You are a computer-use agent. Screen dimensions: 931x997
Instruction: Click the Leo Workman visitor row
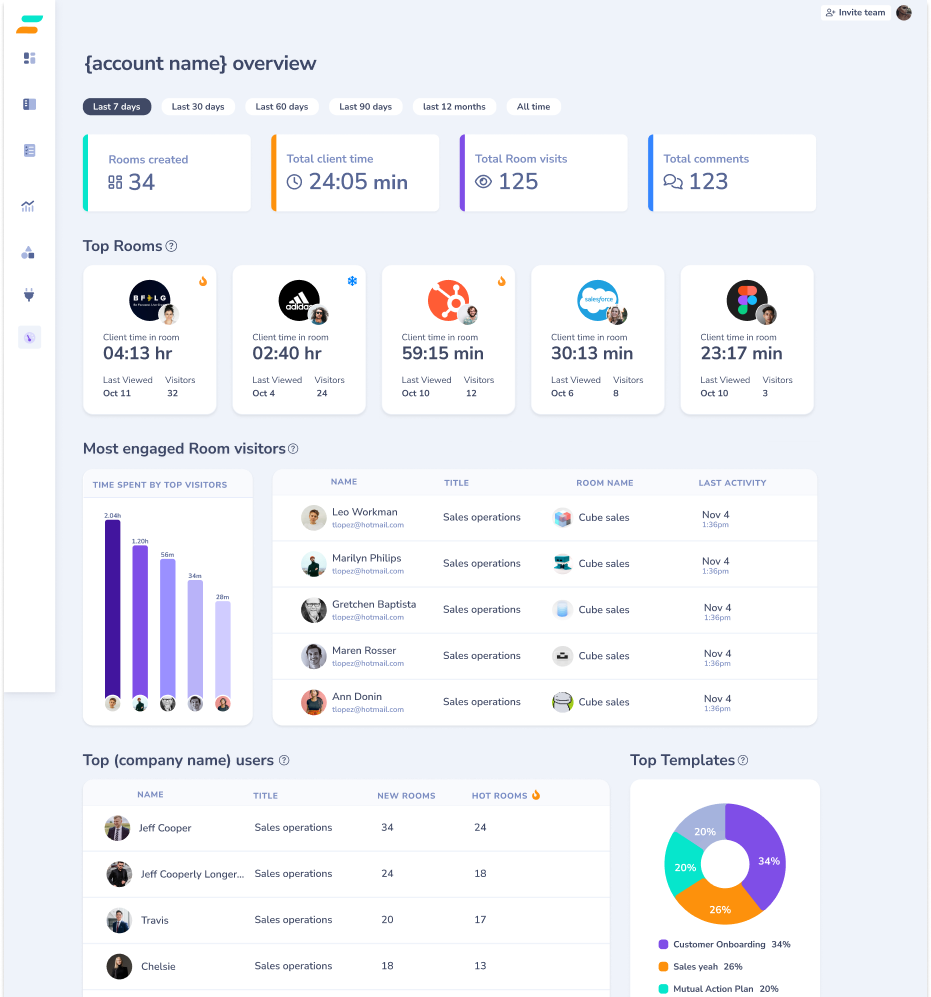tap(544, 518)
